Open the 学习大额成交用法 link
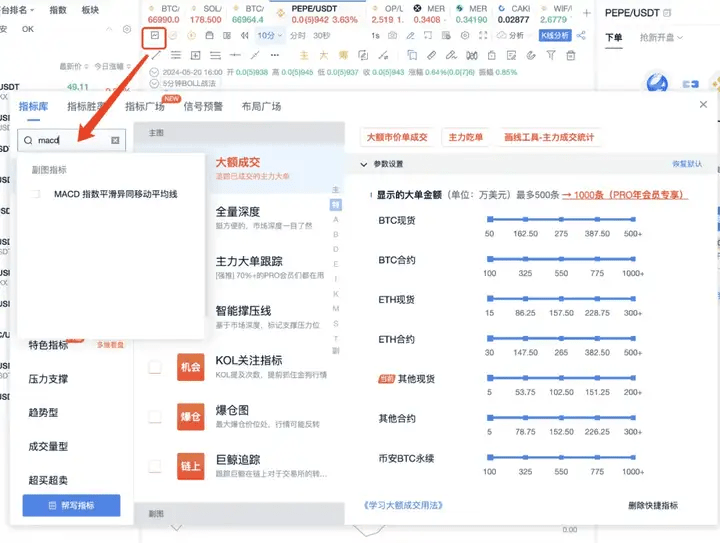Screen dimensions: 720x543 [x=405, y=506]
